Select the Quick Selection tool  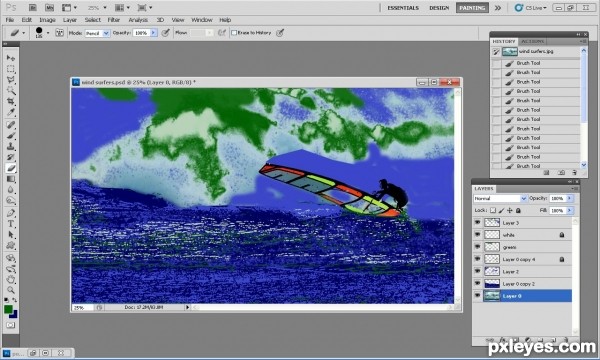(x=11, y=90)
